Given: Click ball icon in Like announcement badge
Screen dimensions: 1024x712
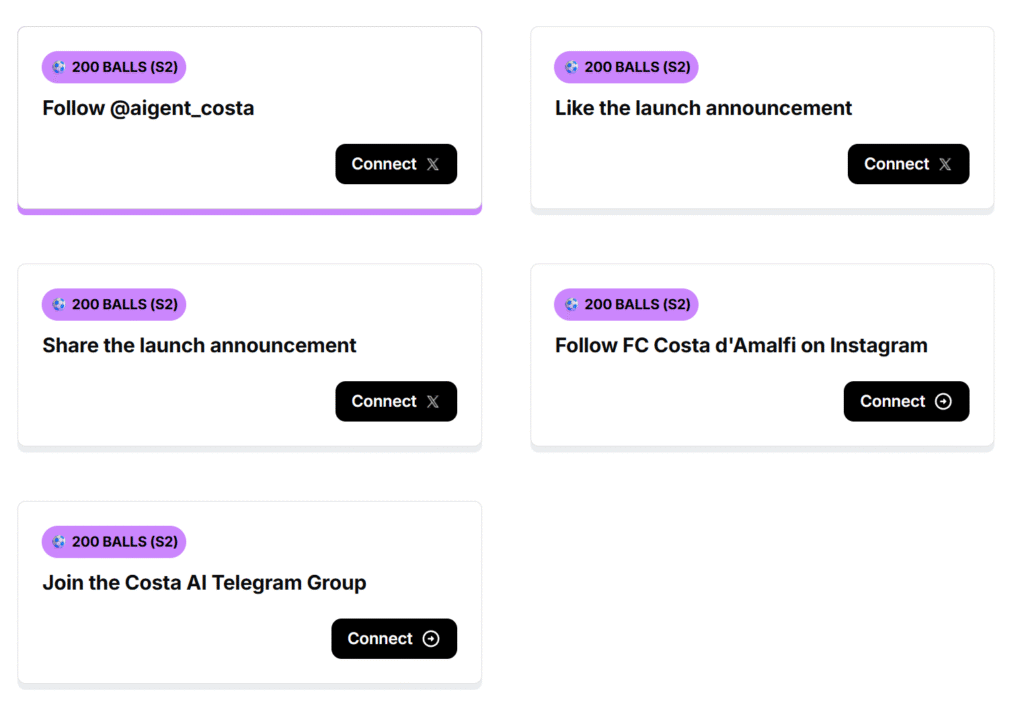Looking at the screenshot, I should (571, 67).
